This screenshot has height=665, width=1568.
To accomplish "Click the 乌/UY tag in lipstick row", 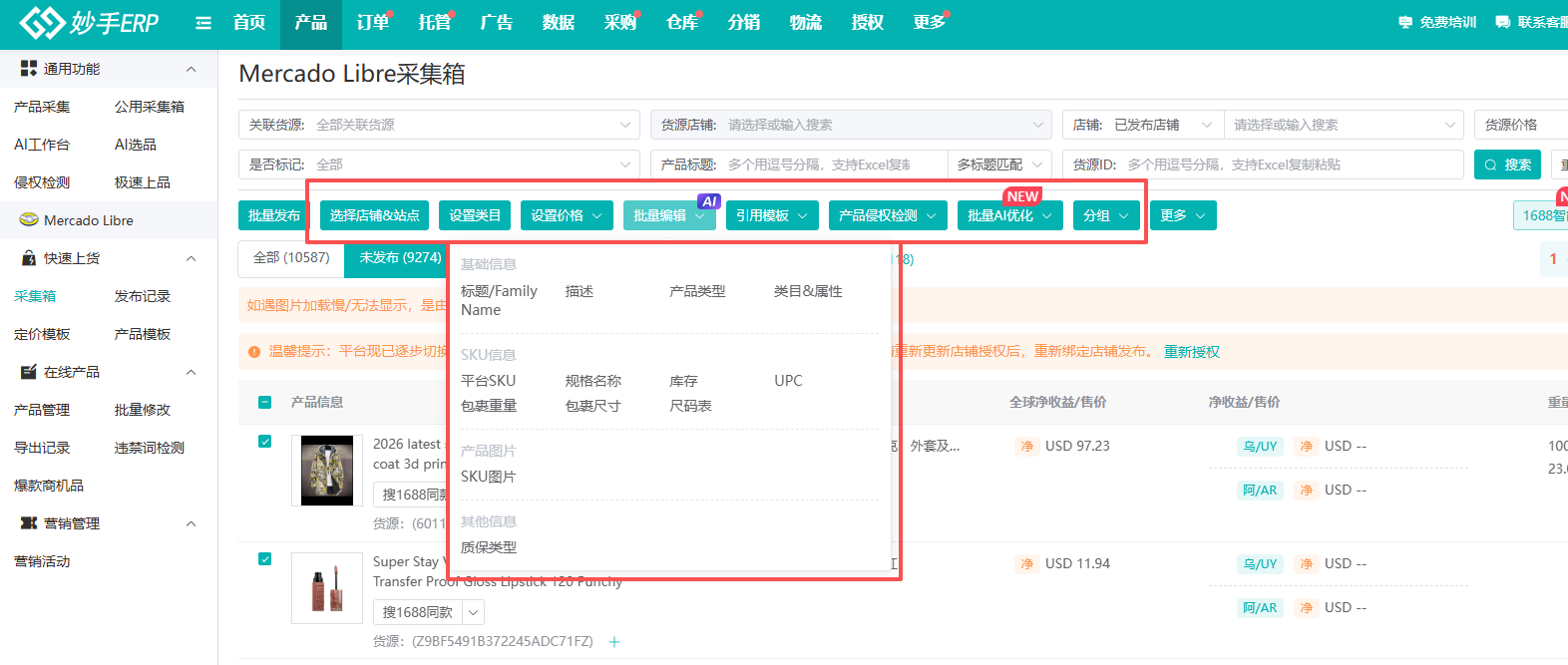I will 1260,564.
